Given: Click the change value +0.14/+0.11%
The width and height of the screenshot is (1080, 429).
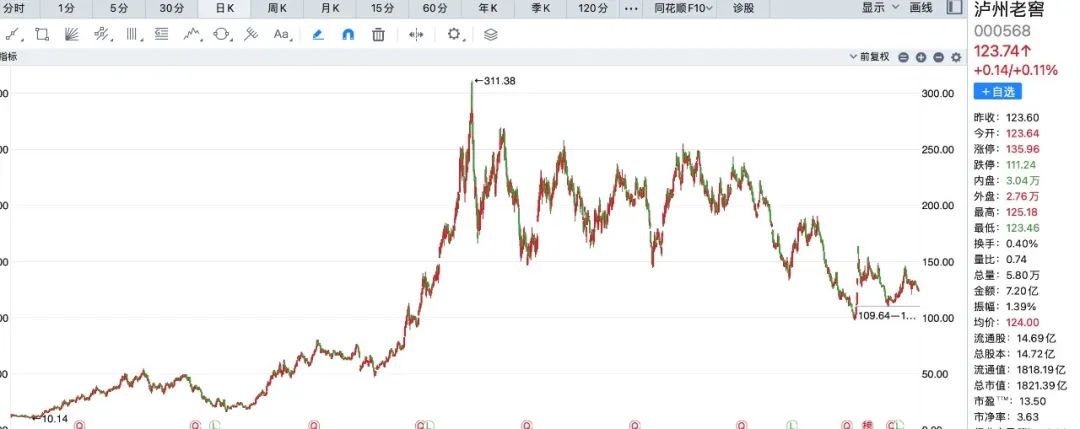Looking at the screenshot, I should point(1015,70).
